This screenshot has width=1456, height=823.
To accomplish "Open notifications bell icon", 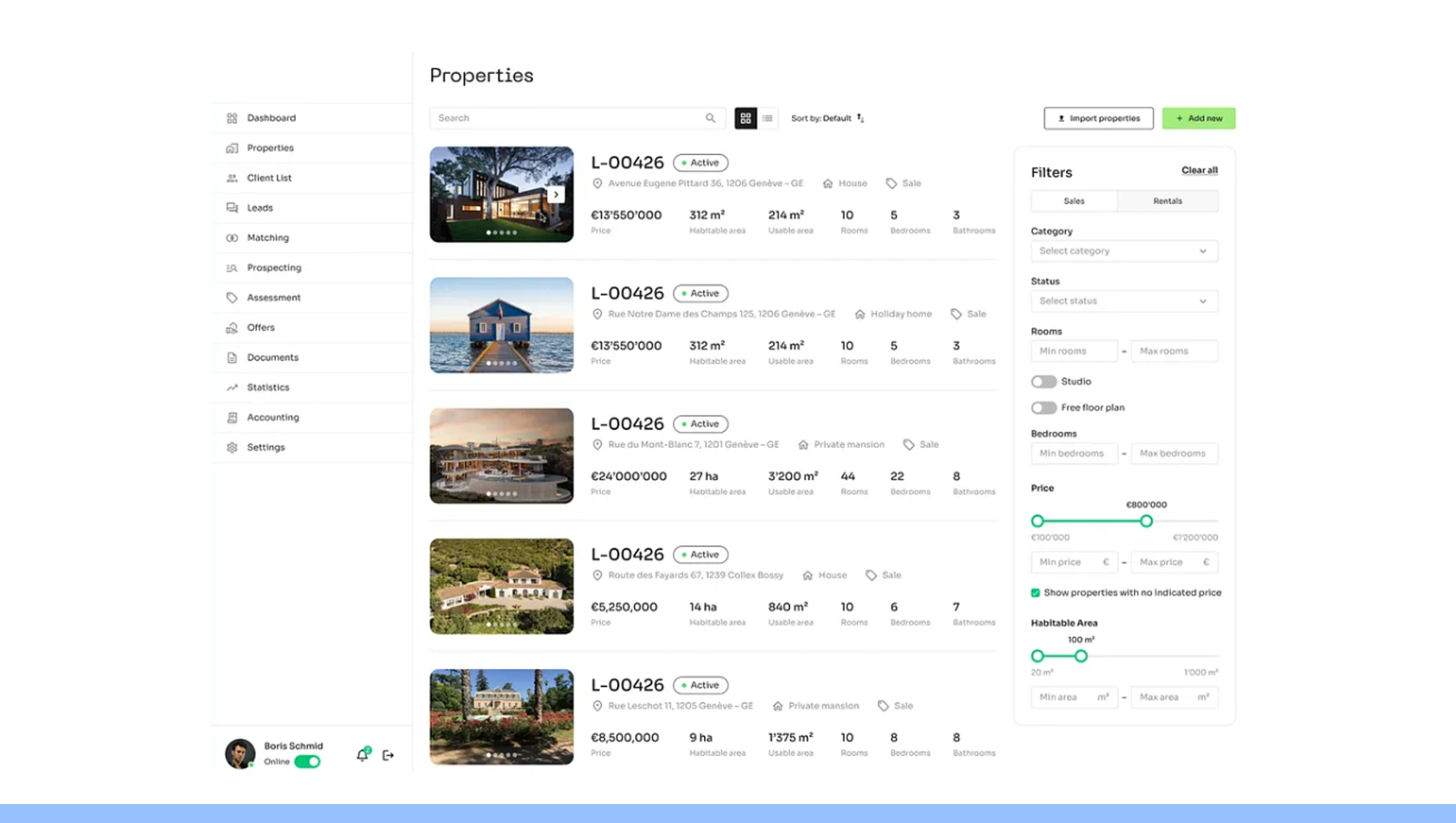I will [x=362, y=755].
